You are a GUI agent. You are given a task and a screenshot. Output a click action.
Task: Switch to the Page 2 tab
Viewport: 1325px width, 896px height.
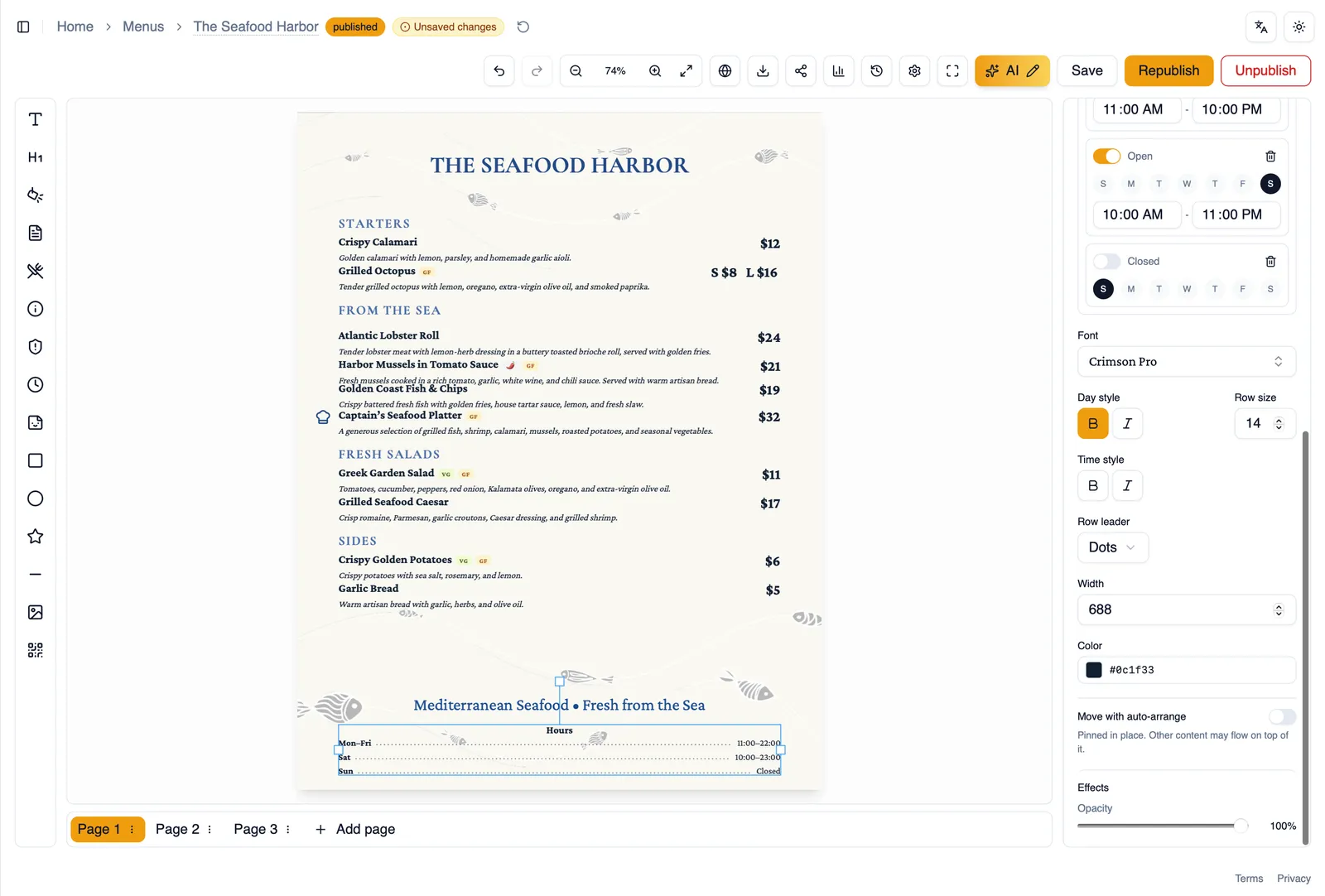click(x=177, y=829)
